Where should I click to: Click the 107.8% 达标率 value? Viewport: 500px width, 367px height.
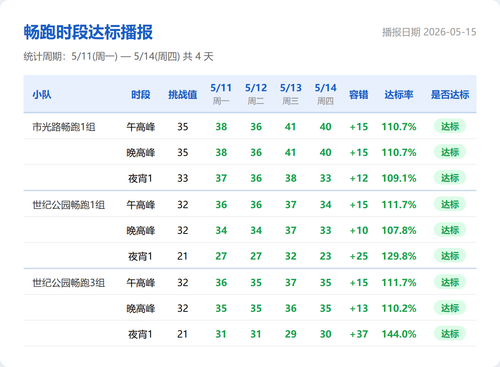pos(399,230)
